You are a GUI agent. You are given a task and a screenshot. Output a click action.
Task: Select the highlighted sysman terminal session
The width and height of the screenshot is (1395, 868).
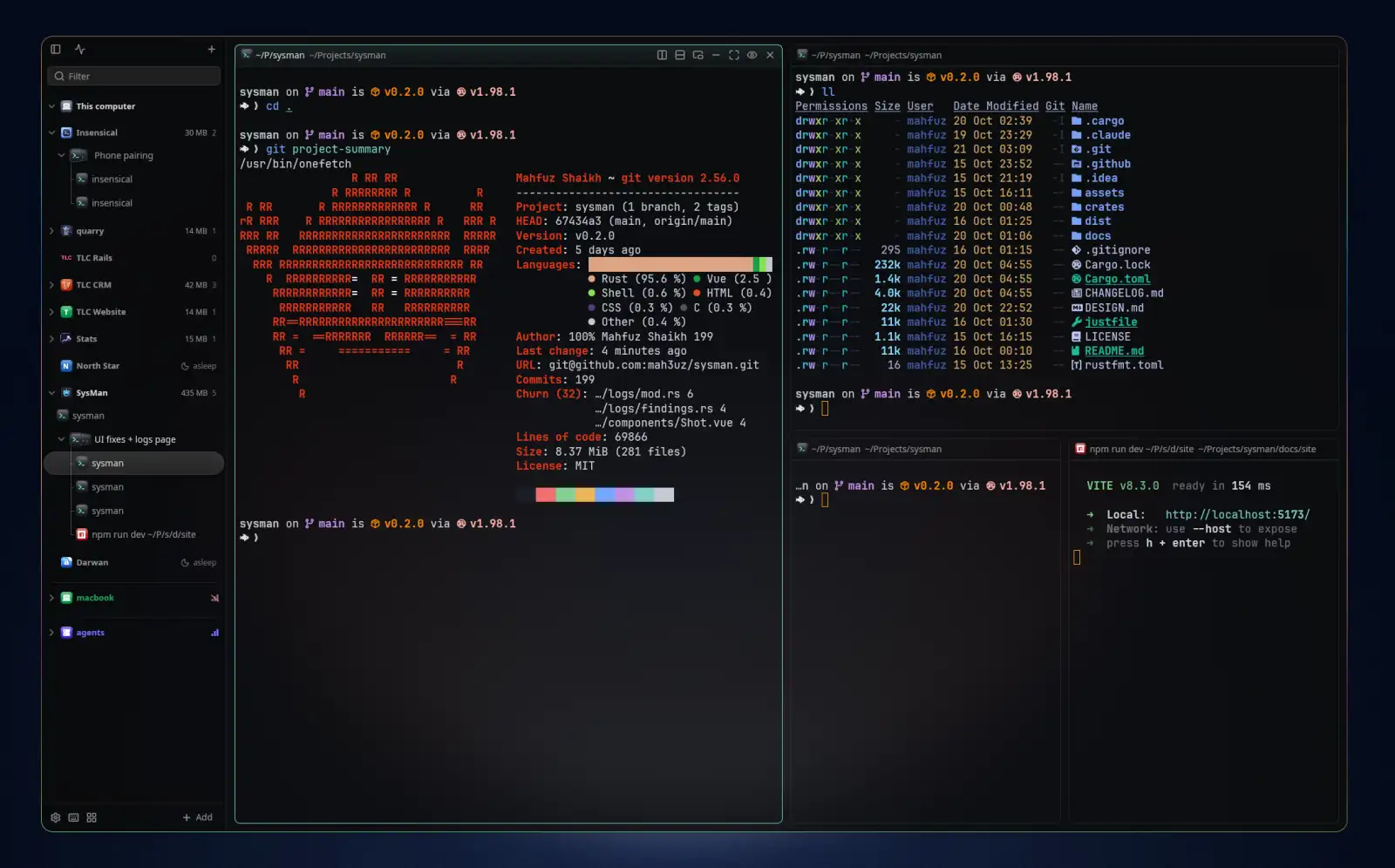point(133,463)
